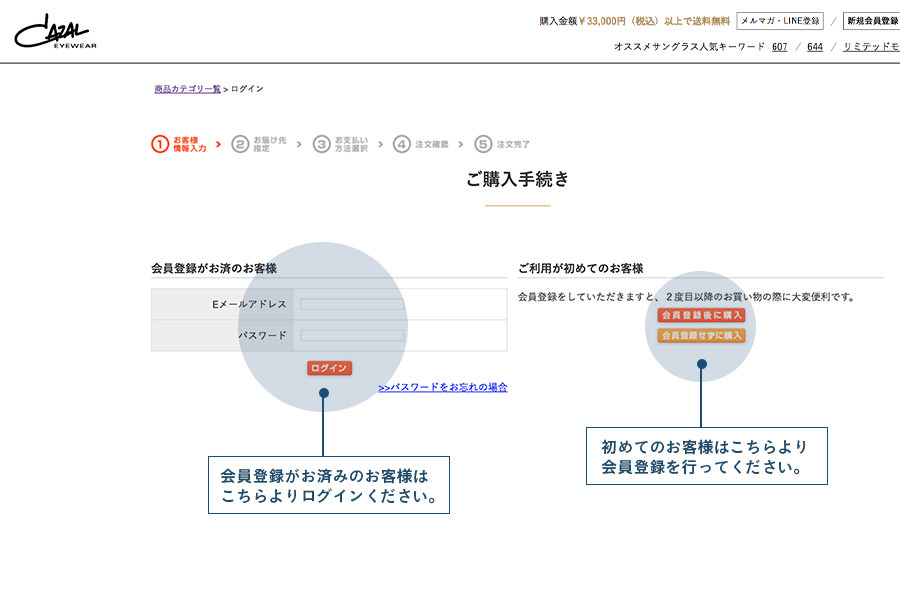Open >>パスワードをお忘れの場合 link
This screenshot has height=600, width=900.
(x=443, y=387)
